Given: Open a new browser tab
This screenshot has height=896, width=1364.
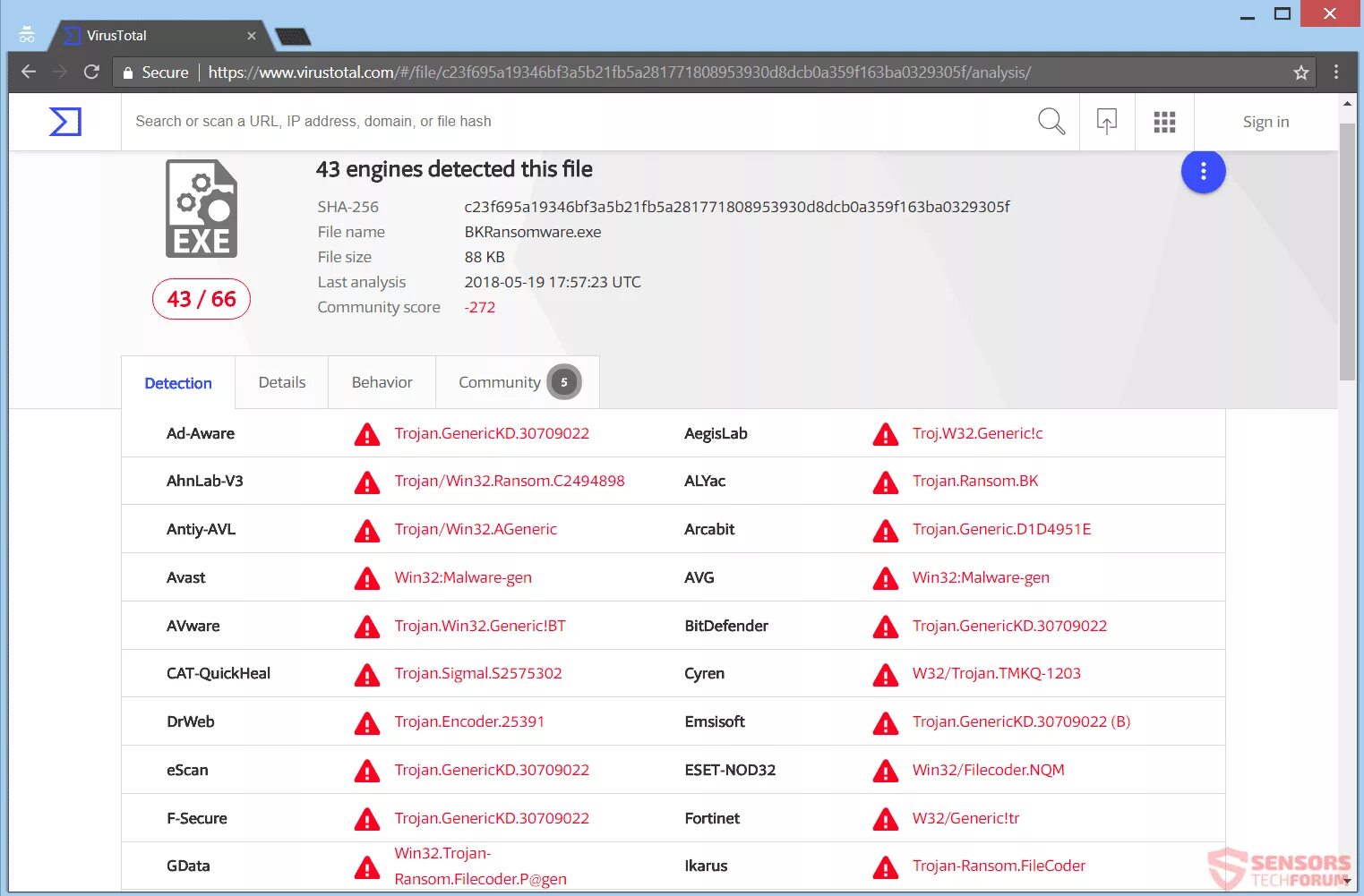Looking at the screenshot, I should pyautogui.click(x=293, y=37).
